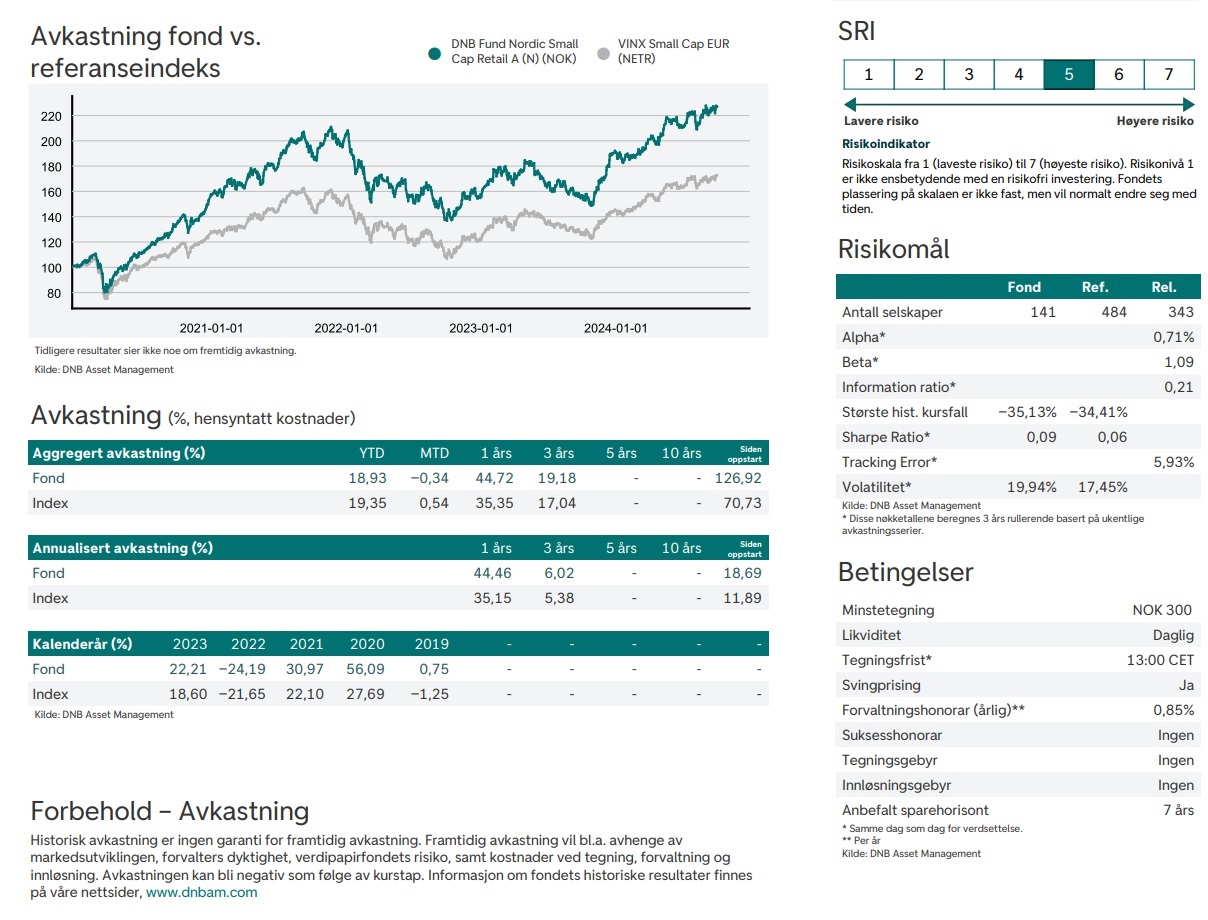Click the 'Antall selskaper' row label

tap(892, 312)
